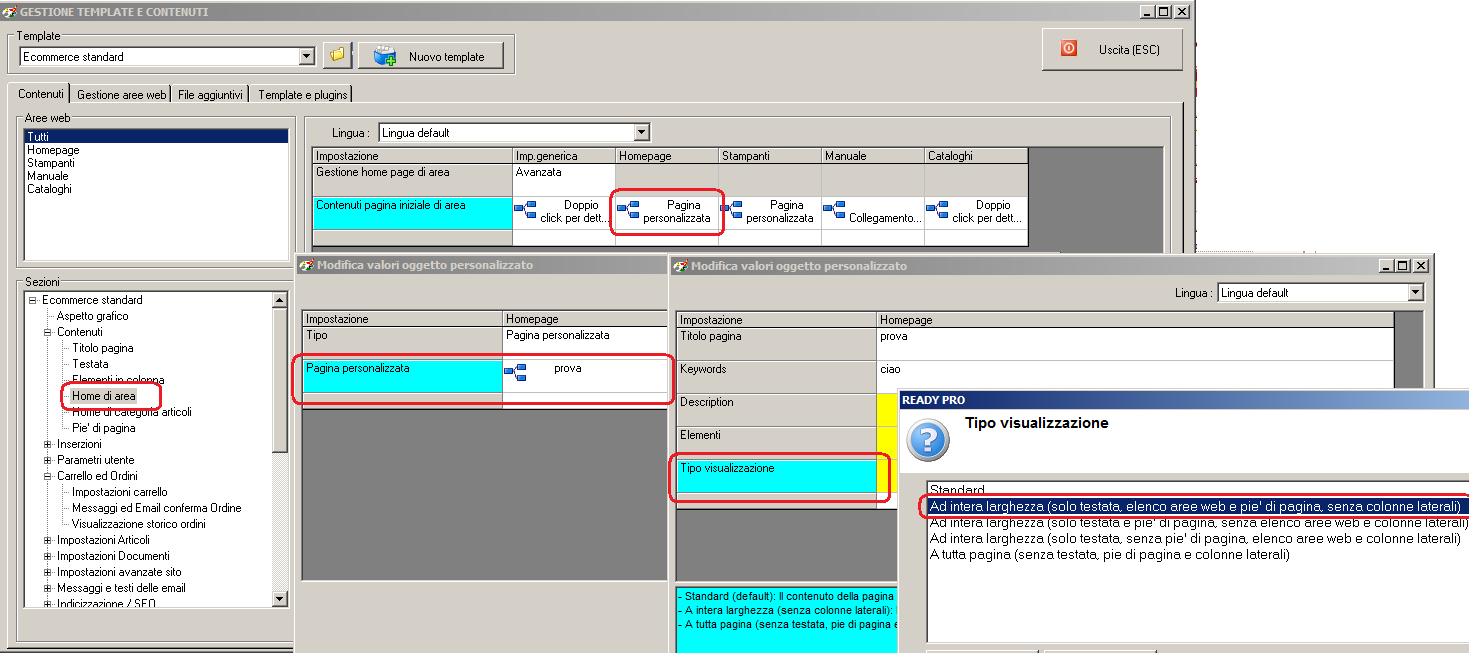
Task: Click the tree icon in the Cataloghi Doppio click cell
Action: 937,210
